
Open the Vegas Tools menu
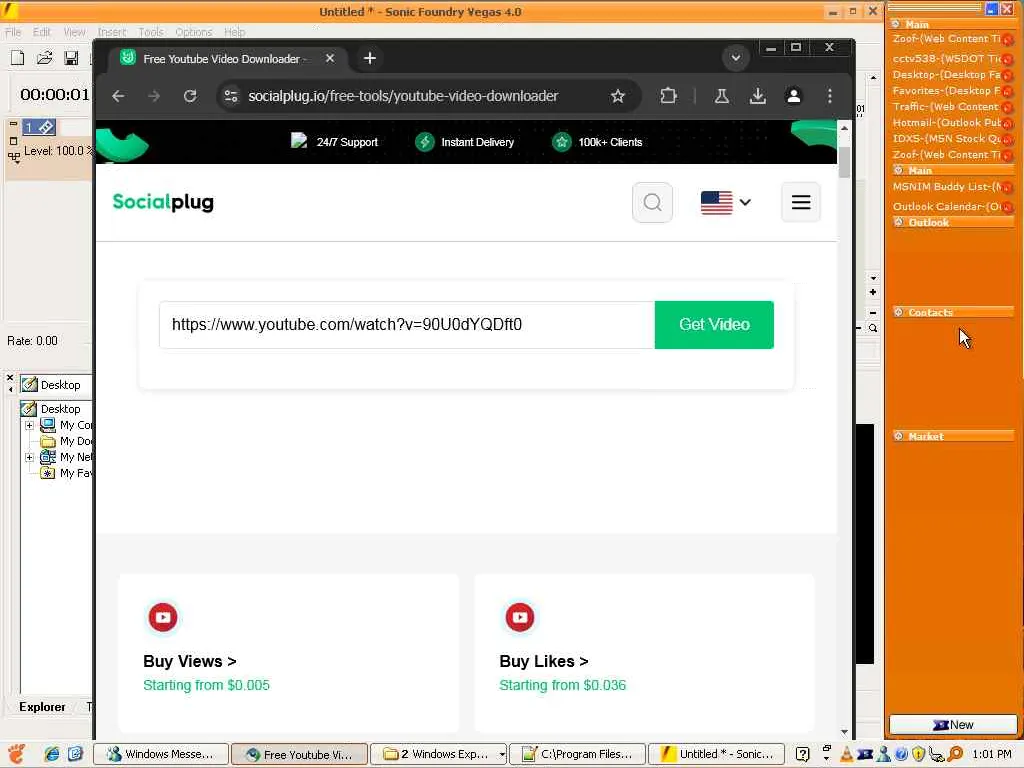tap(151, 32)
